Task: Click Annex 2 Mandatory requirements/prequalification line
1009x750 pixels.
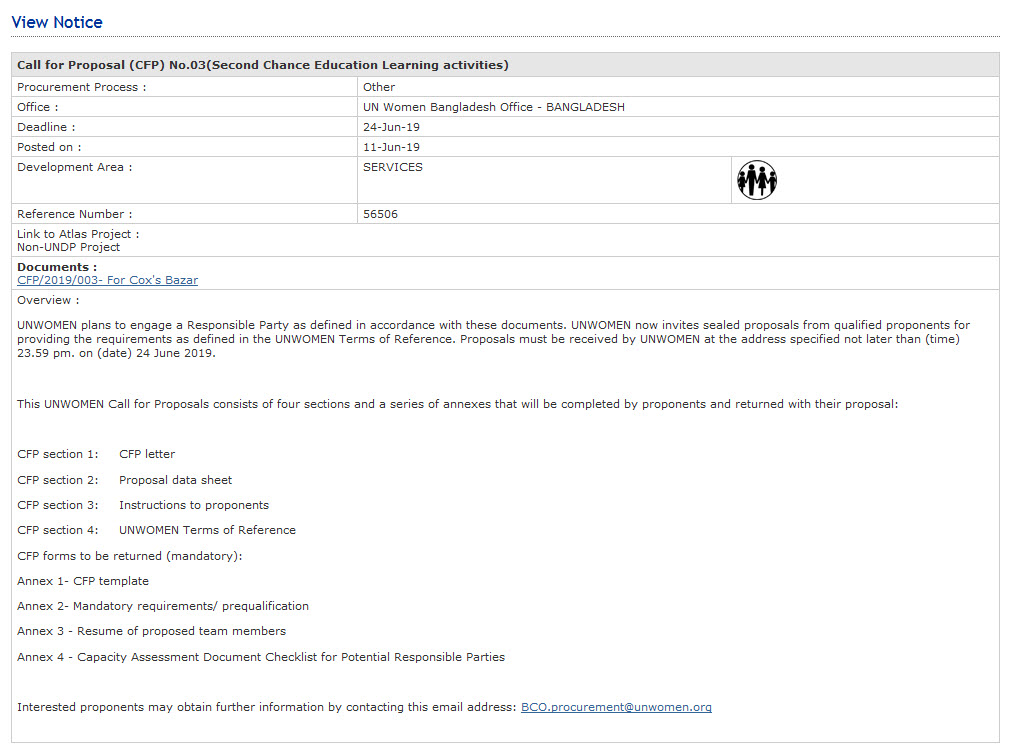Action: [163, 606]
